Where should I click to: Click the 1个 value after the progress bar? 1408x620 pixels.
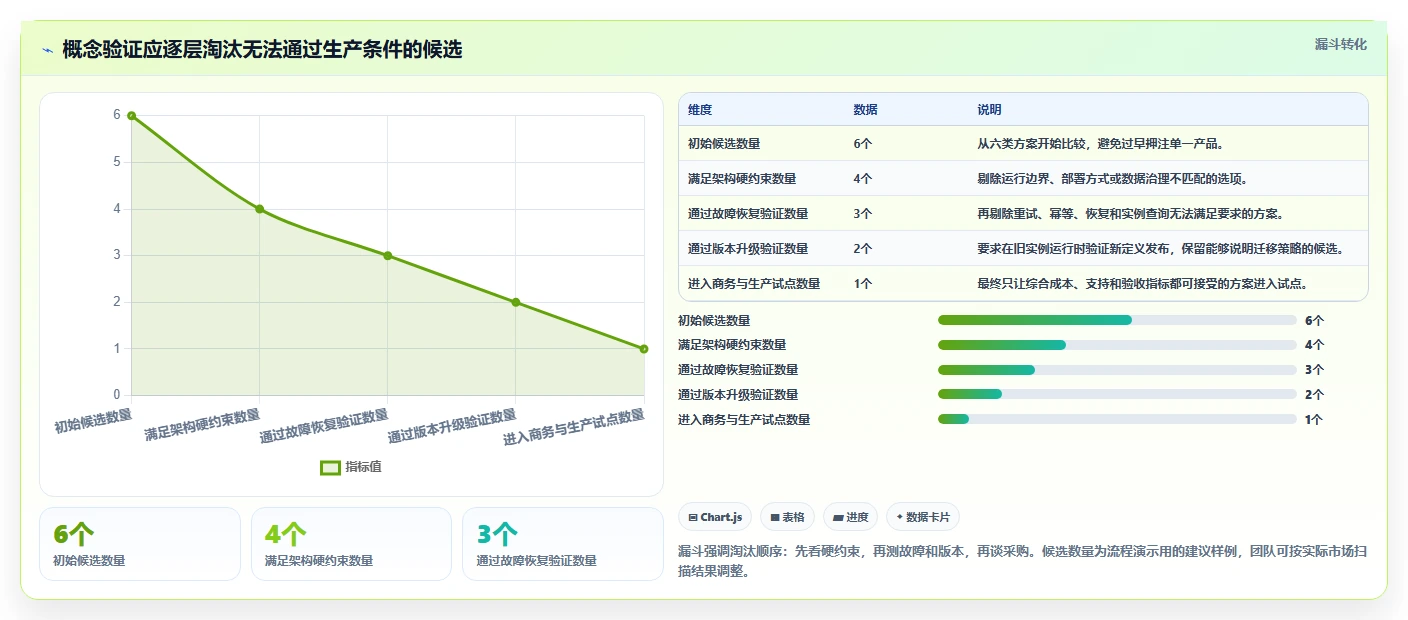pos(1314,420)
